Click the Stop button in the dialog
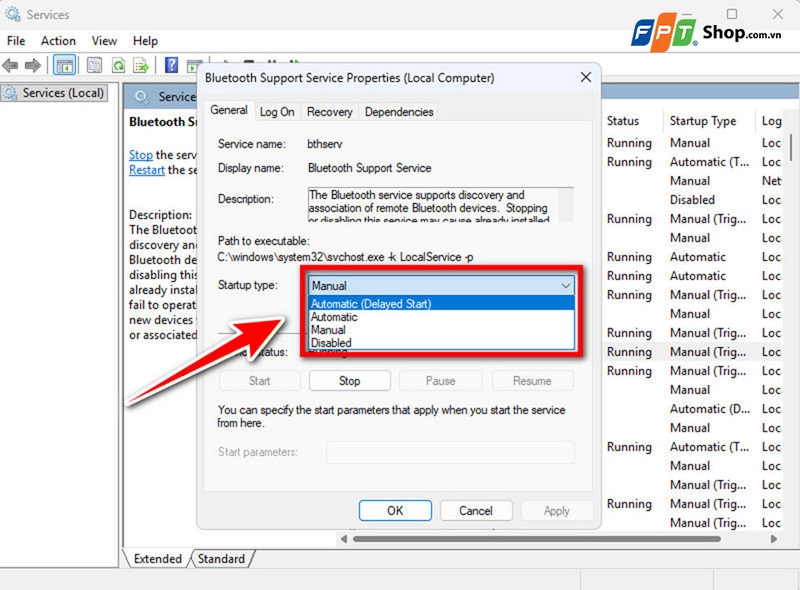This screenshot has width=800, height=590. [349, 381]
